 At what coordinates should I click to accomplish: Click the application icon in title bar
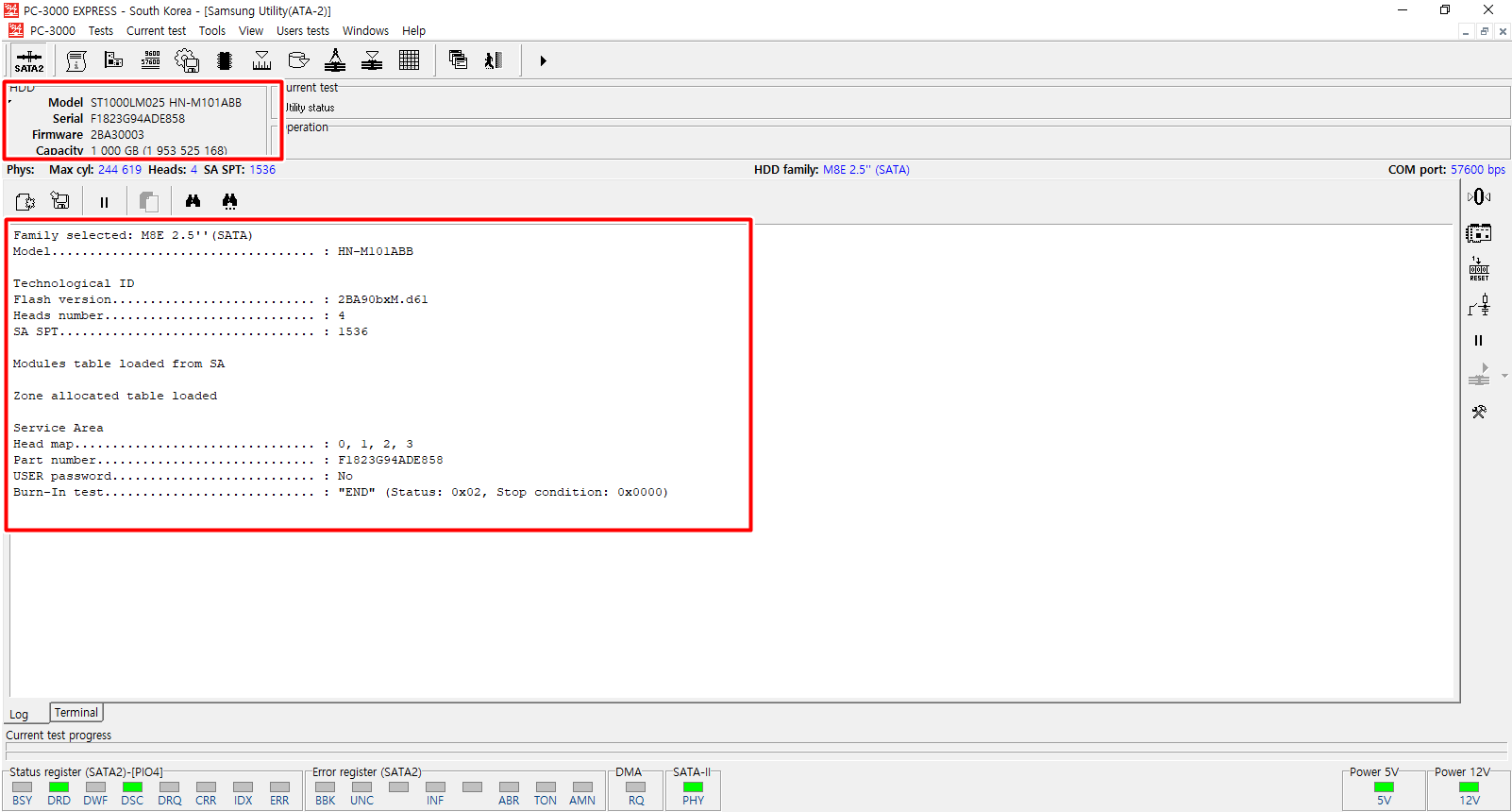click(11, 10)
